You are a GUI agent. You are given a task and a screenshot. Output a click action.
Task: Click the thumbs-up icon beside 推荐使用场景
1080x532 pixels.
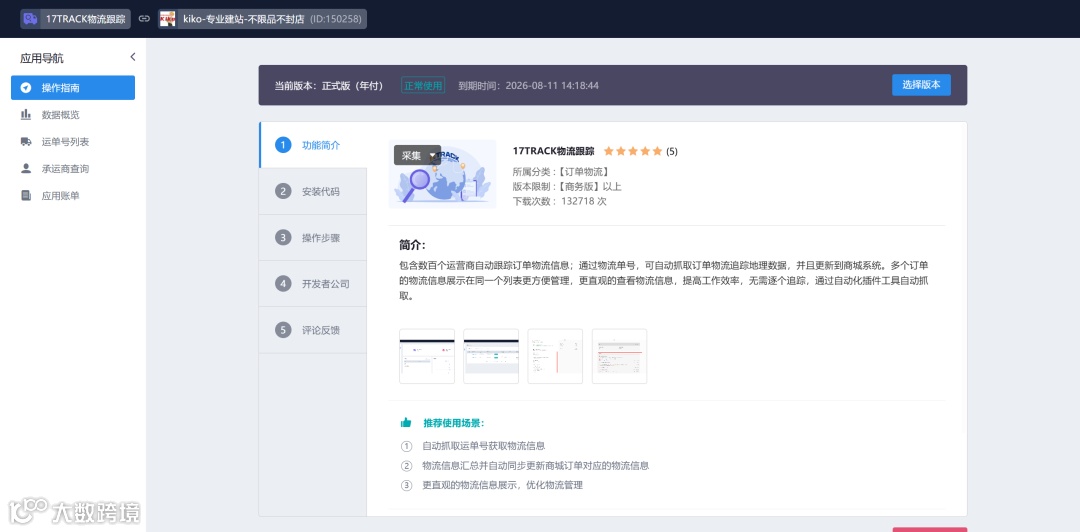pyautogui.click(x=406, y=422)
